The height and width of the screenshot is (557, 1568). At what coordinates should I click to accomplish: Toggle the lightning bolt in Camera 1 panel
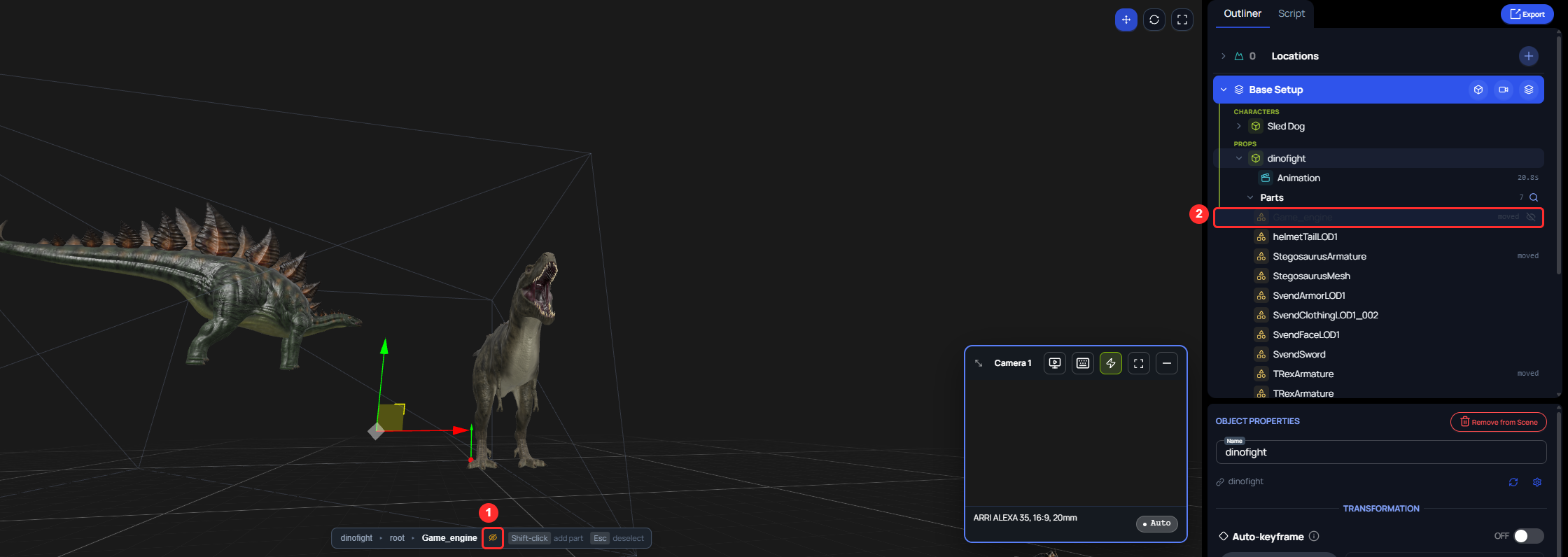click(1111, 363)
